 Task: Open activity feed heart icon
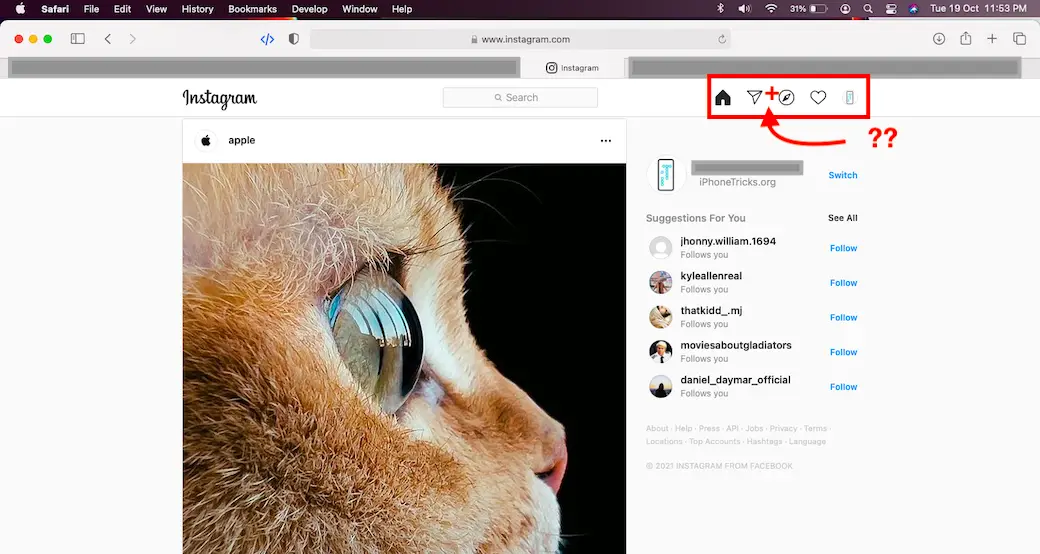818,97
